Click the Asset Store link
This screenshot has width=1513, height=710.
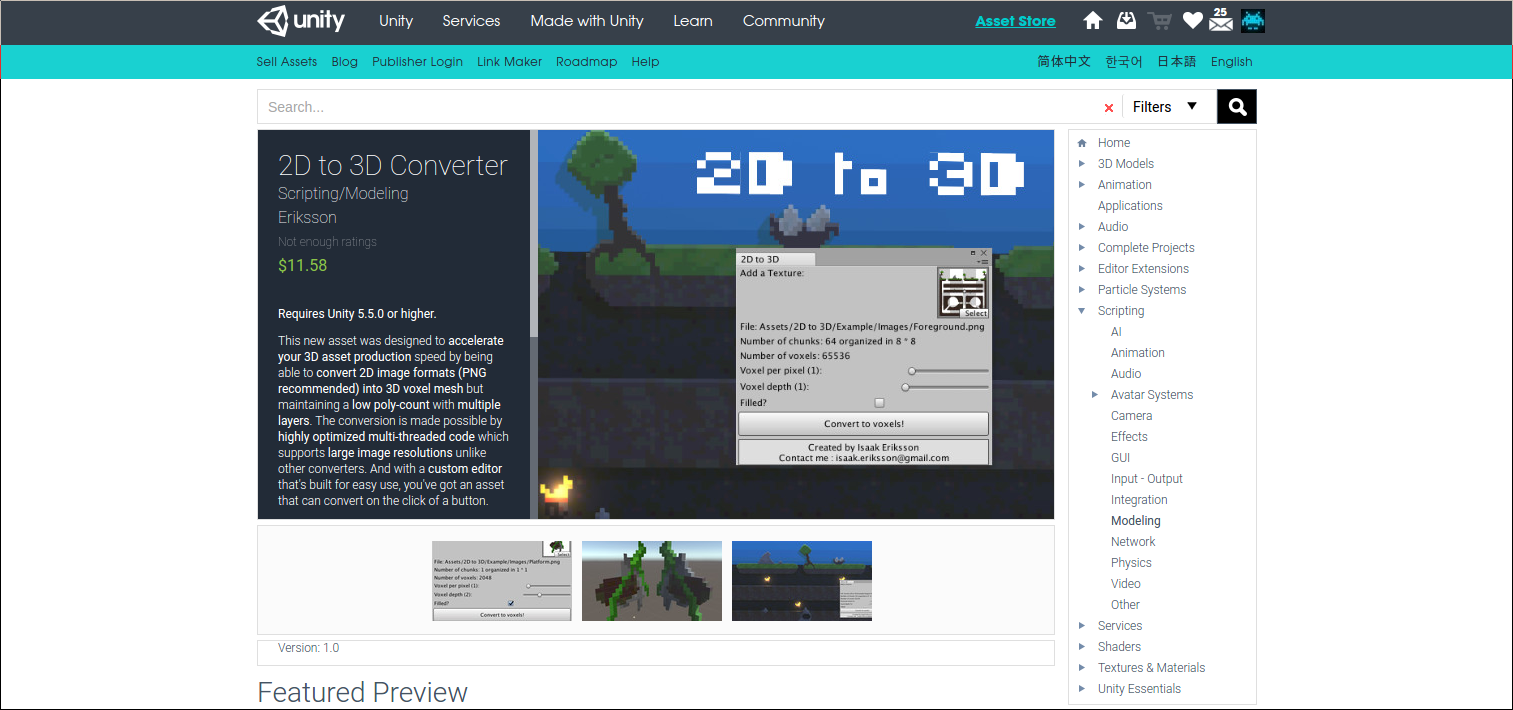click(x=1015, y=20)
